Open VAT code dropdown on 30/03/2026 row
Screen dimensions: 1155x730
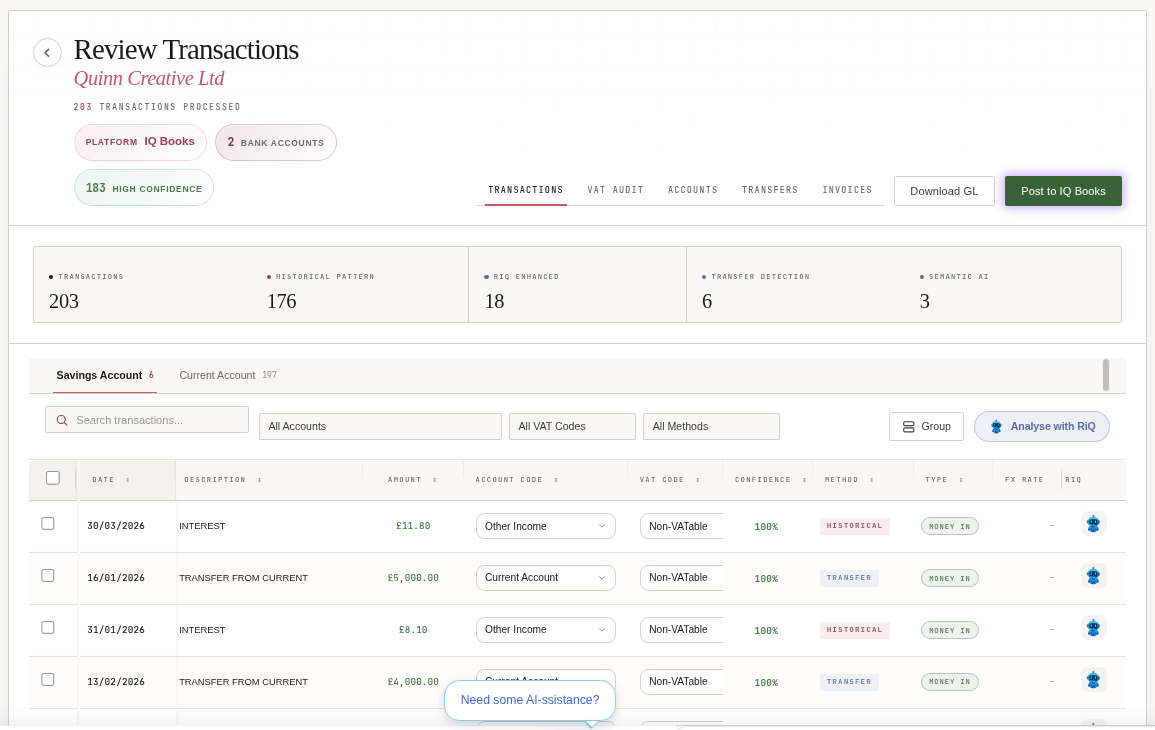681,526
